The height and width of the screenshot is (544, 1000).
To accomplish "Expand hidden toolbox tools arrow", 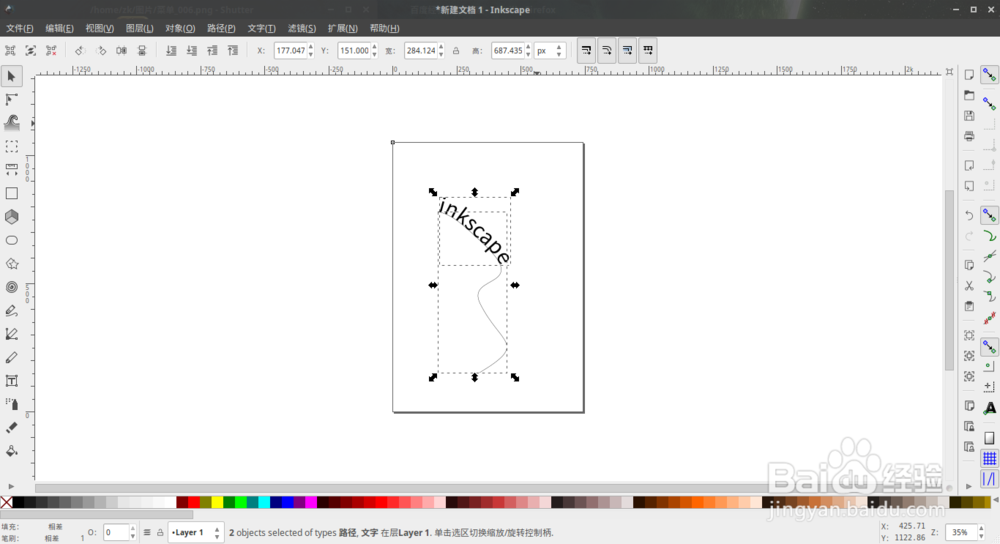I will coord(11,487).
